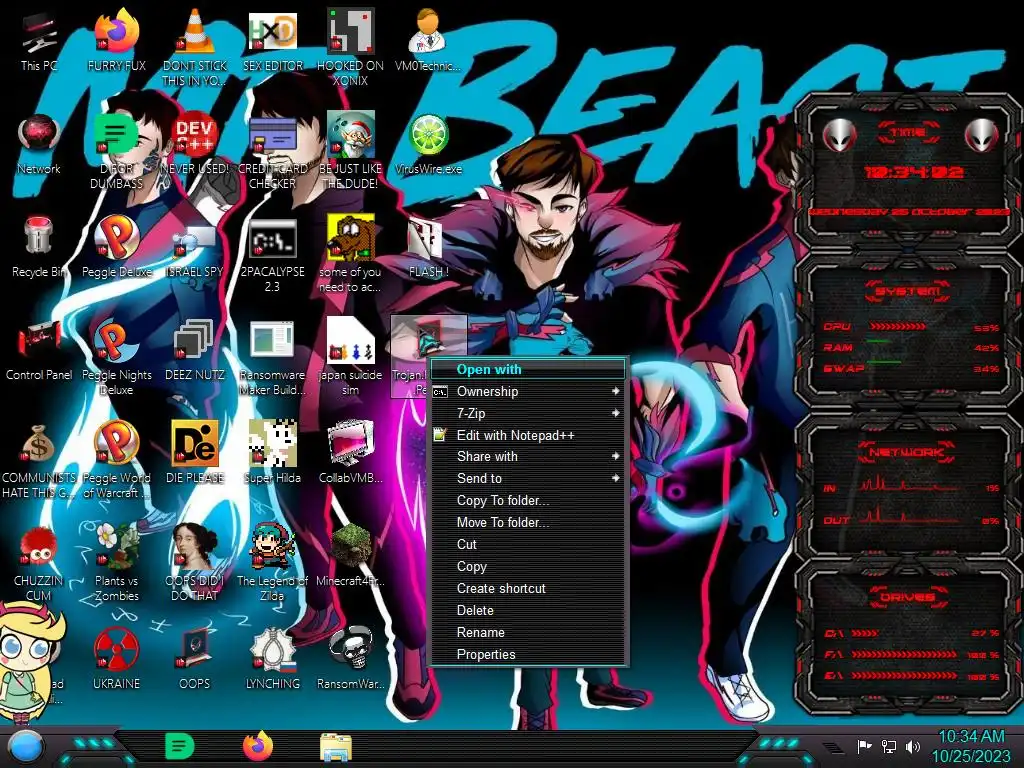Select the CHUZZIN CUM red fuzzball icon
The image size is (1024, 768).
point(39,564)
